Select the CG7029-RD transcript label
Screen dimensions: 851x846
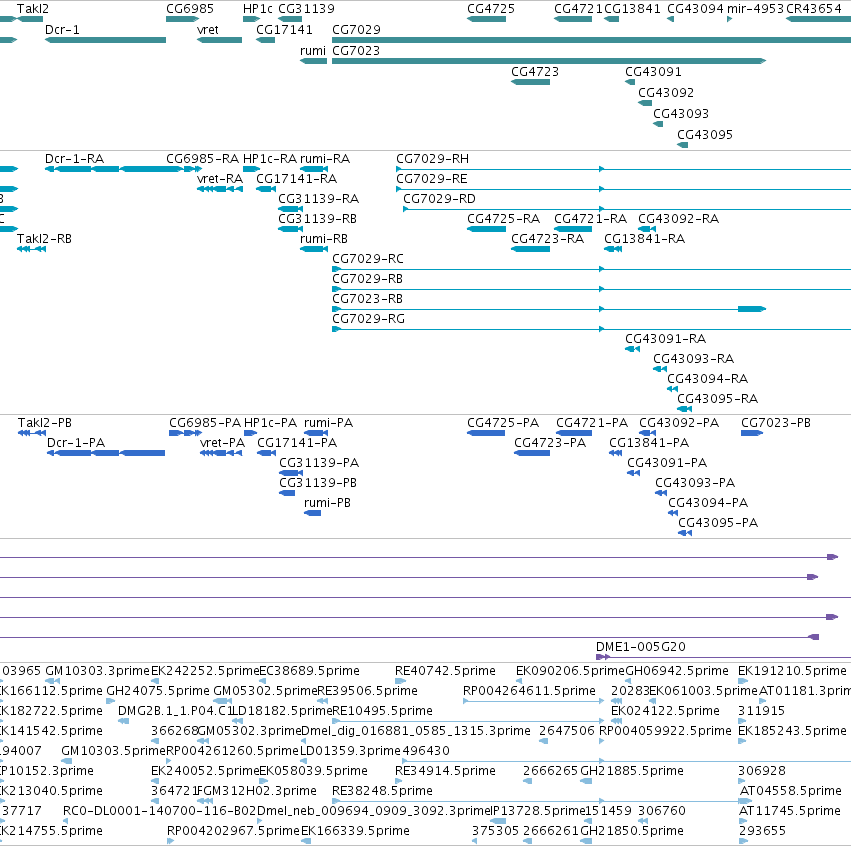pyautogui.click(x=440, y=199)
